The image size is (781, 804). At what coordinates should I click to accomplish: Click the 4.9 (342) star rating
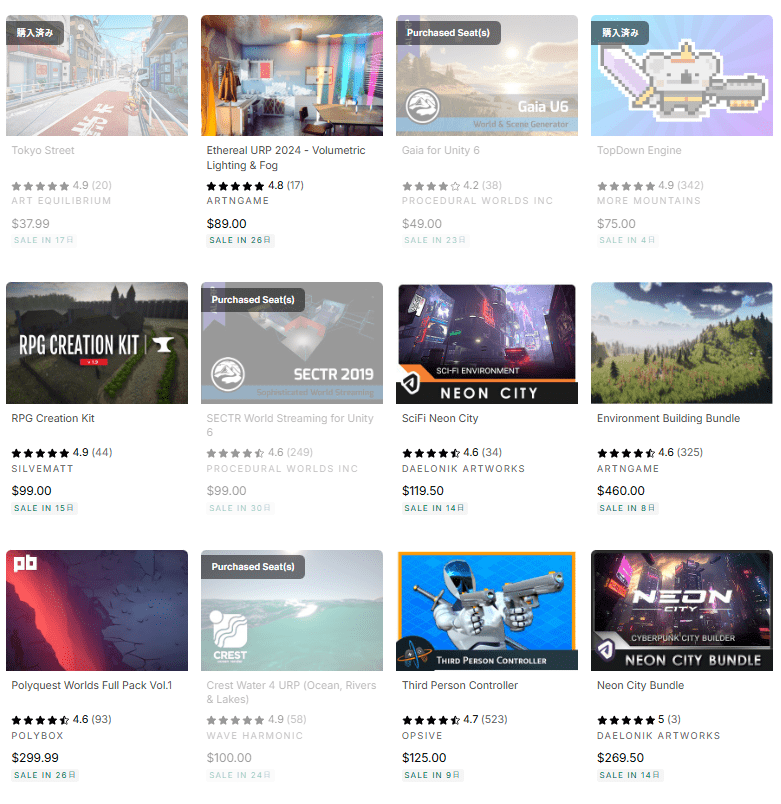click(650, 185)
